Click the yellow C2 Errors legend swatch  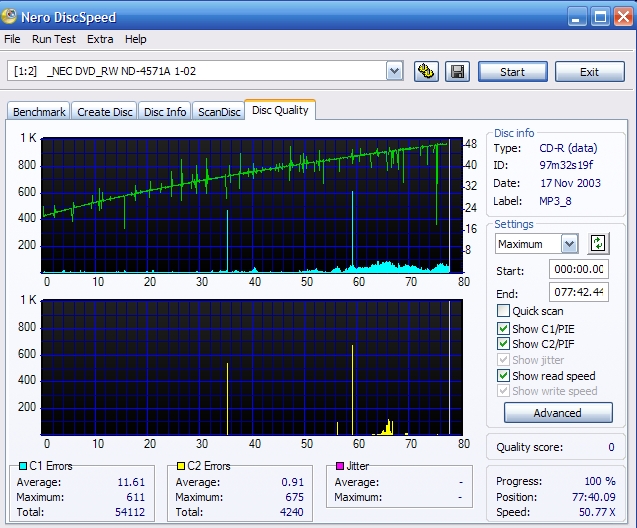coord(181,466)
